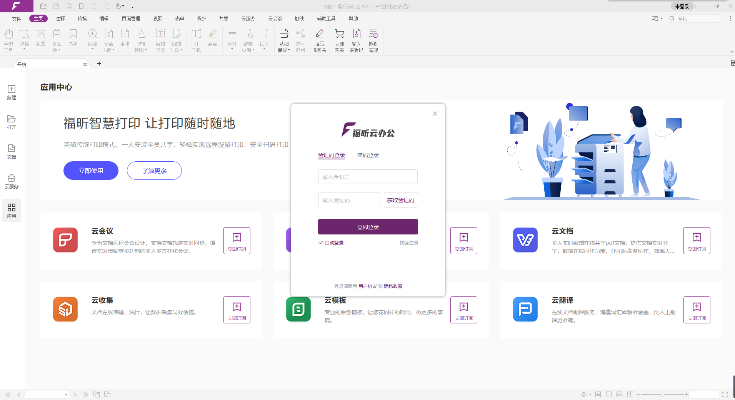
Task: Add a new tab with the plus button
Action: click(99, 64)
